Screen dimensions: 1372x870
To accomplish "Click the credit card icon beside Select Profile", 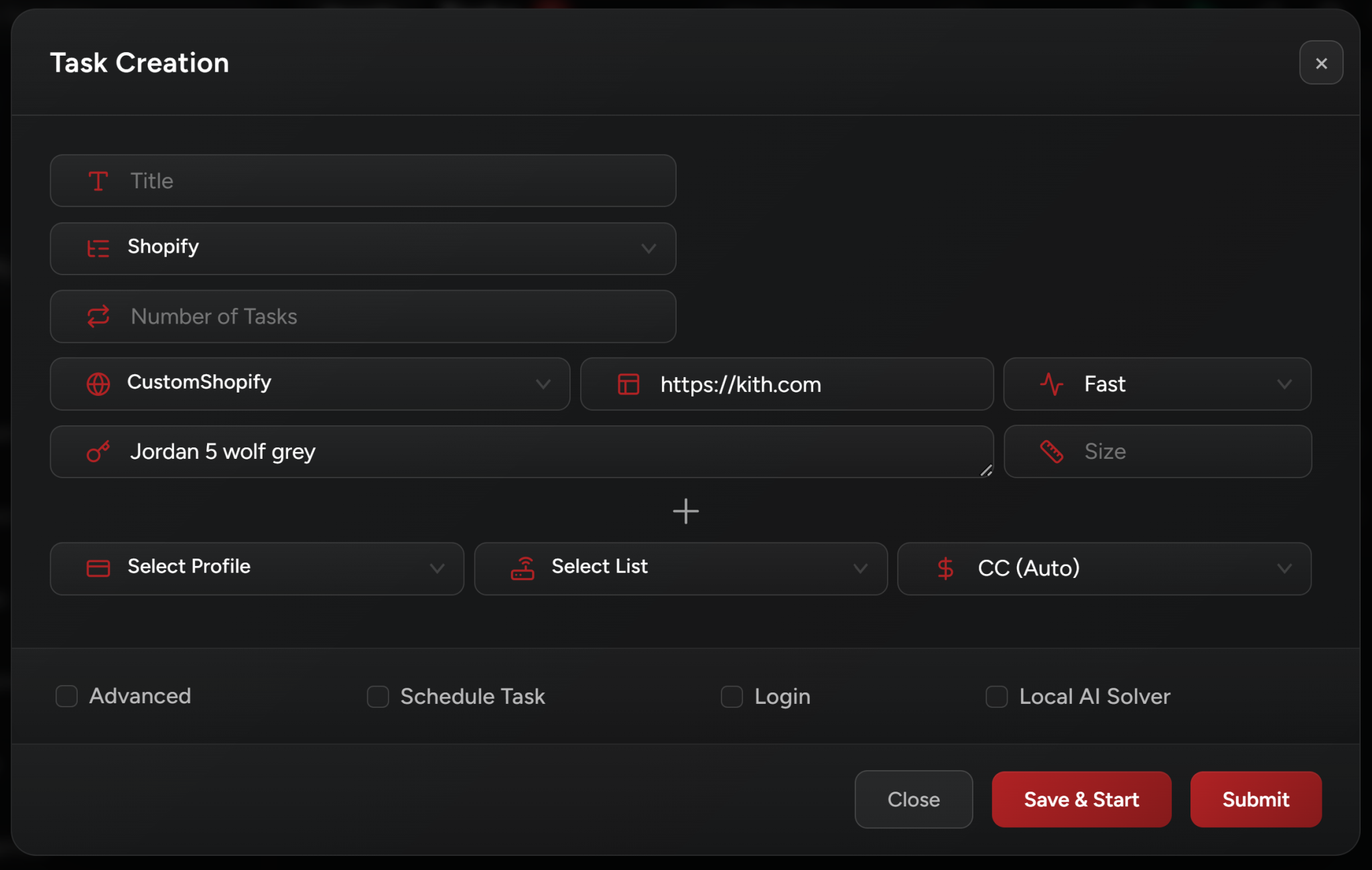I will pyautogui.click(x=98, y=569).
